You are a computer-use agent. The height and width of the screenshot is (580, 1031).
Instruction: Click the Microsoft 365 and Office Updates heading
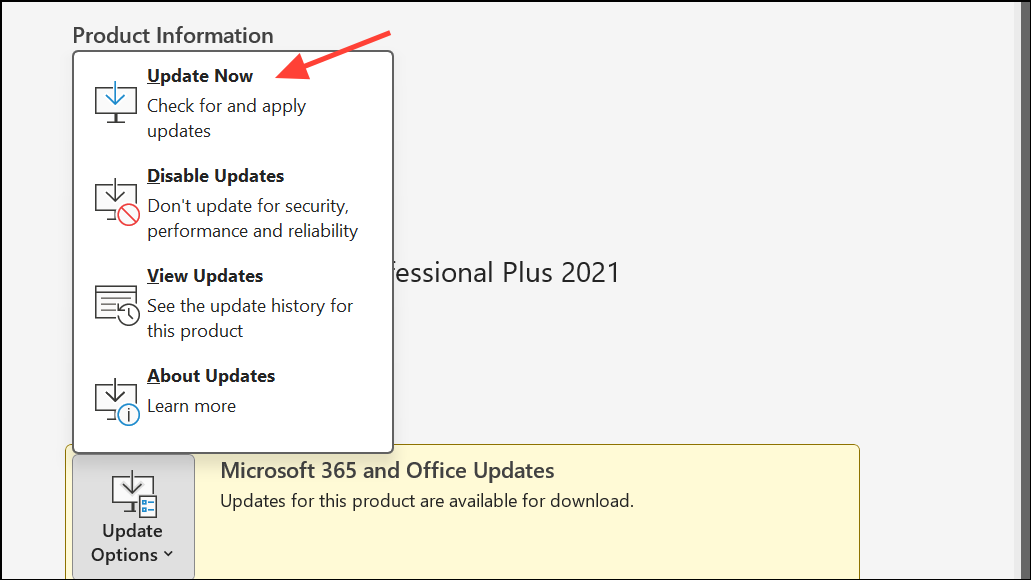point(387,470)
